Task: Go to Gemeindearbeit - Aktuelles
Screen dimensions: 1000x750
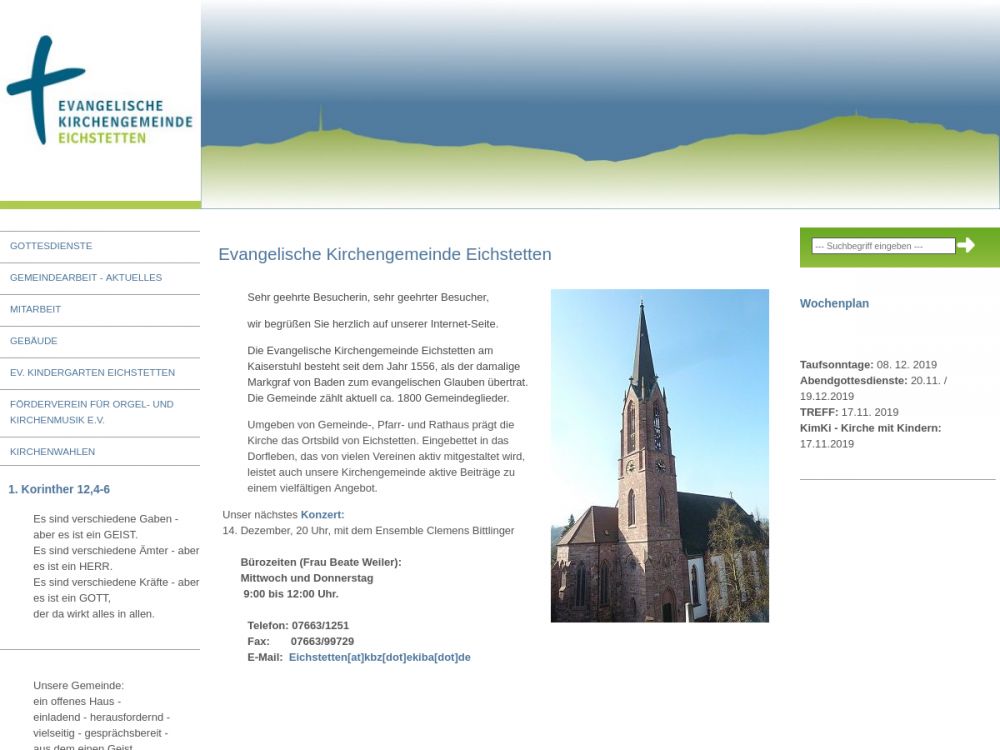Action: pos(86,278)
